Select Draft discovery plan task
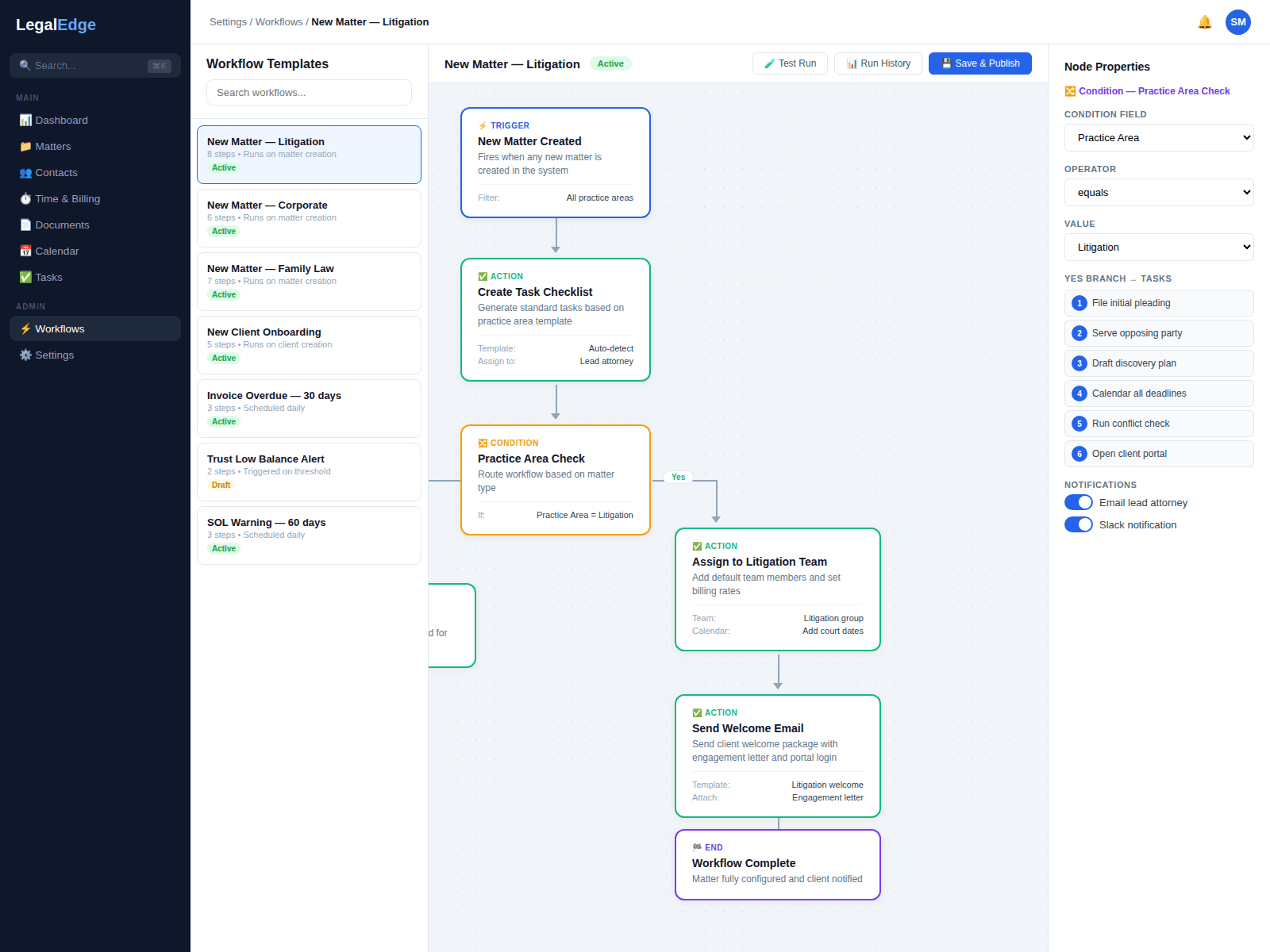The height and width of the screenshot is (952, 1270). click(1159, 363)
